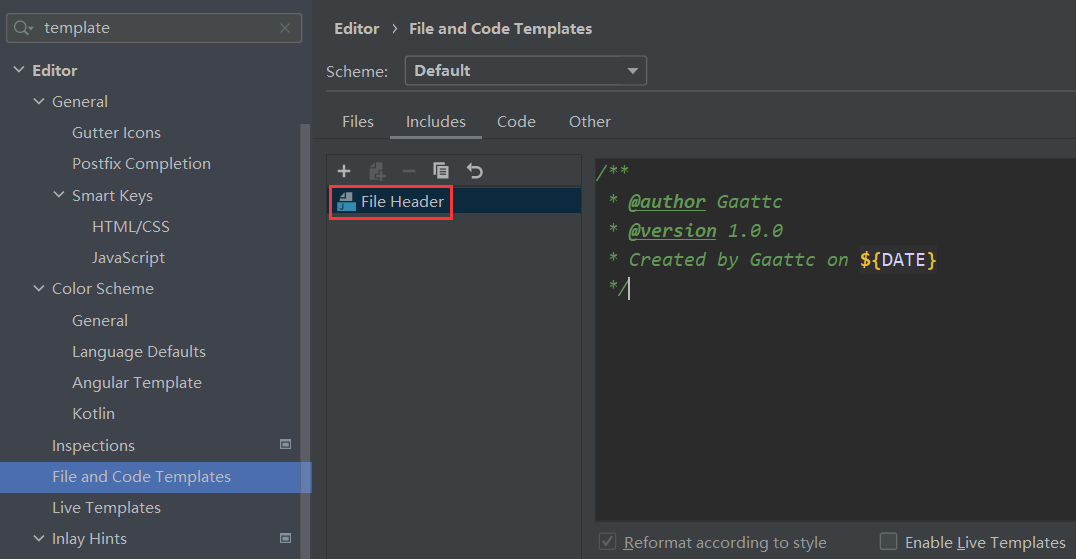Viewport: 1076px width, 559px height.
Task: Toggle Reformat according to style checkbox
Action: [x=607, y=541]
